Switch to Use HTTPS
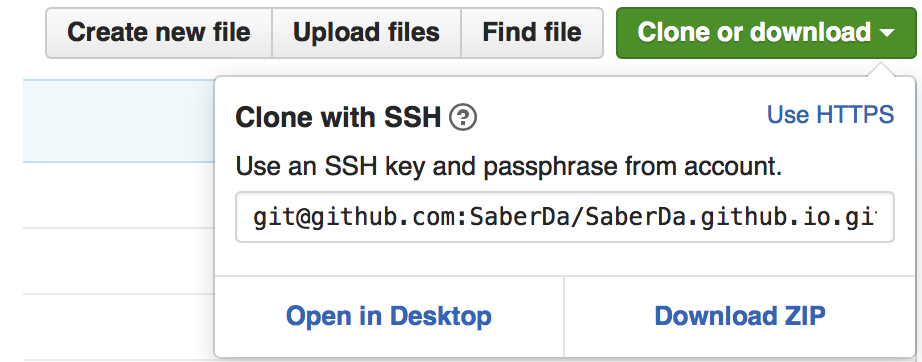 pyautogui.click(x=831, y=114)
